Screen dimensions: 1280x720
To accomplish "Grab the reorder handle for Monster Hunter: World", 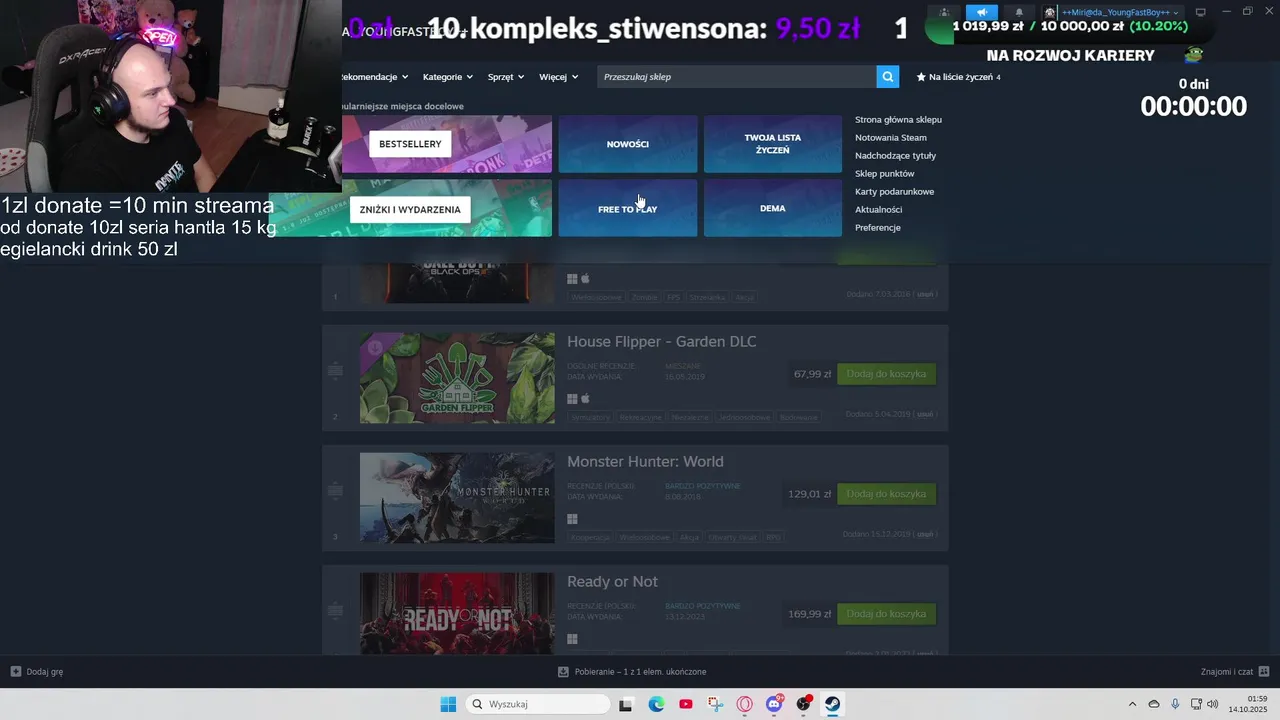I will 335,491.
